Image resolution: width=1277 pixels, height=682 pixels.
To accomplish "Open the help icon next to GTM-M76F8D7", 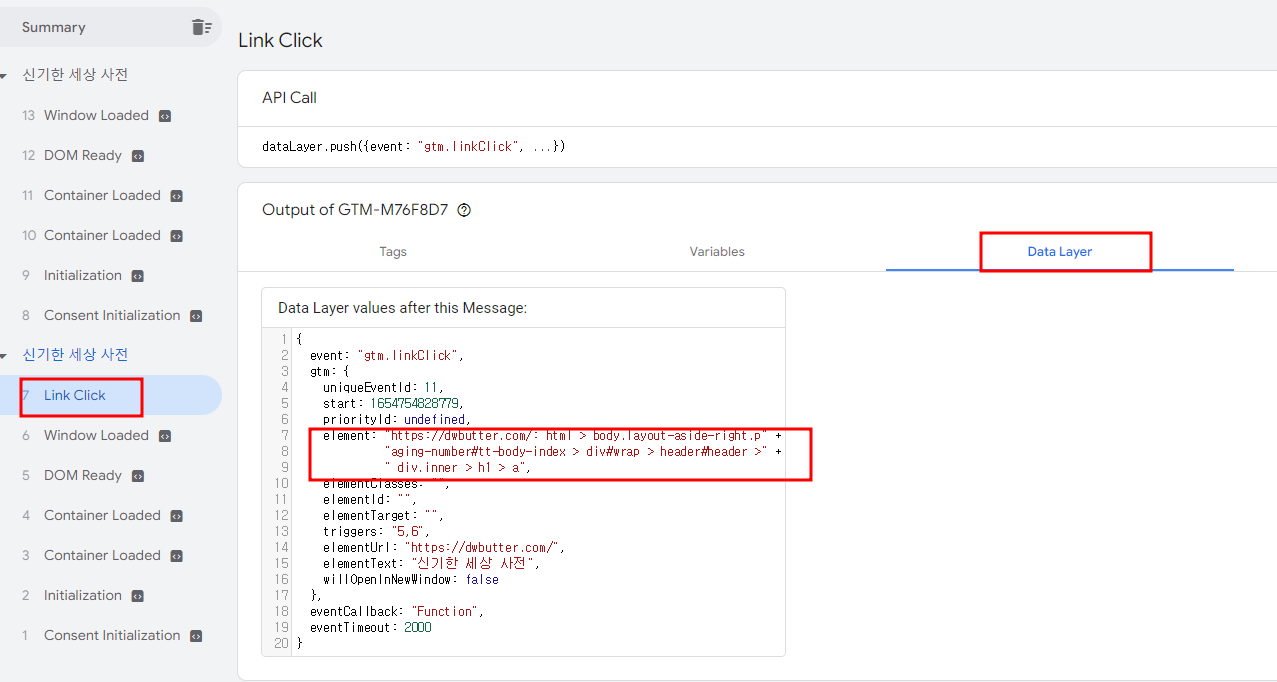I will click(x=464, y=210).
